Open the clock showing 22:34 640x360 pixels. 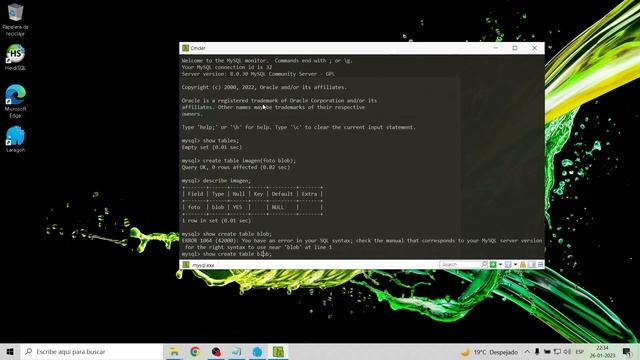pos(602,352)
